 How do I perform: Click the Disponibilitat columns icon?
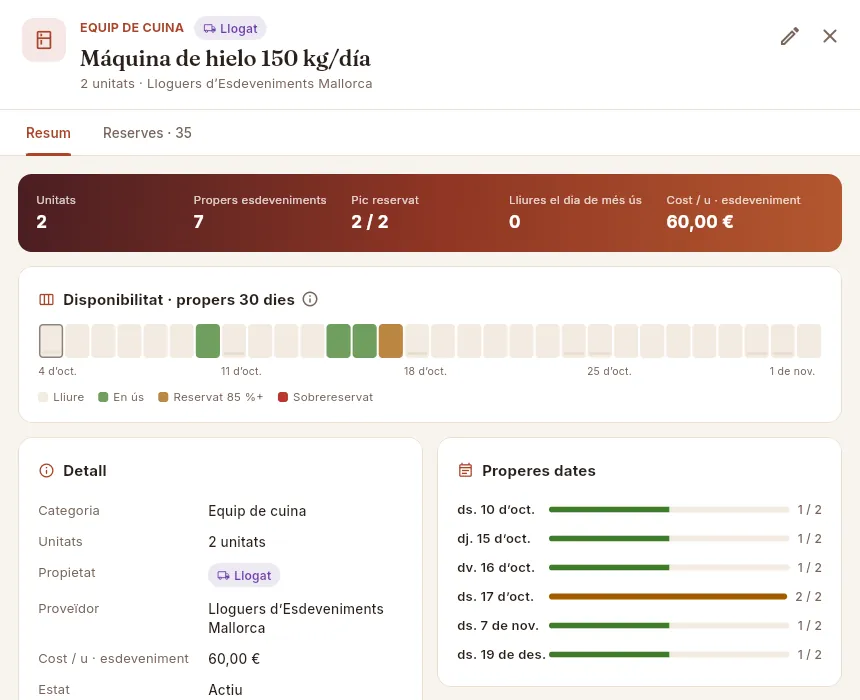[47, 300]
